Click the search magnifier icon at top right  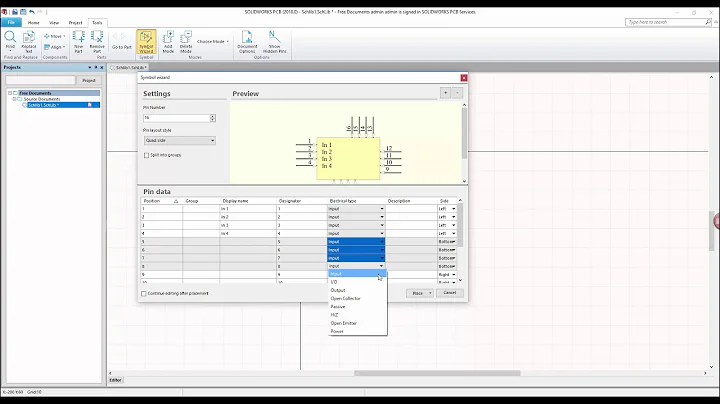click(x=708, y=22)
